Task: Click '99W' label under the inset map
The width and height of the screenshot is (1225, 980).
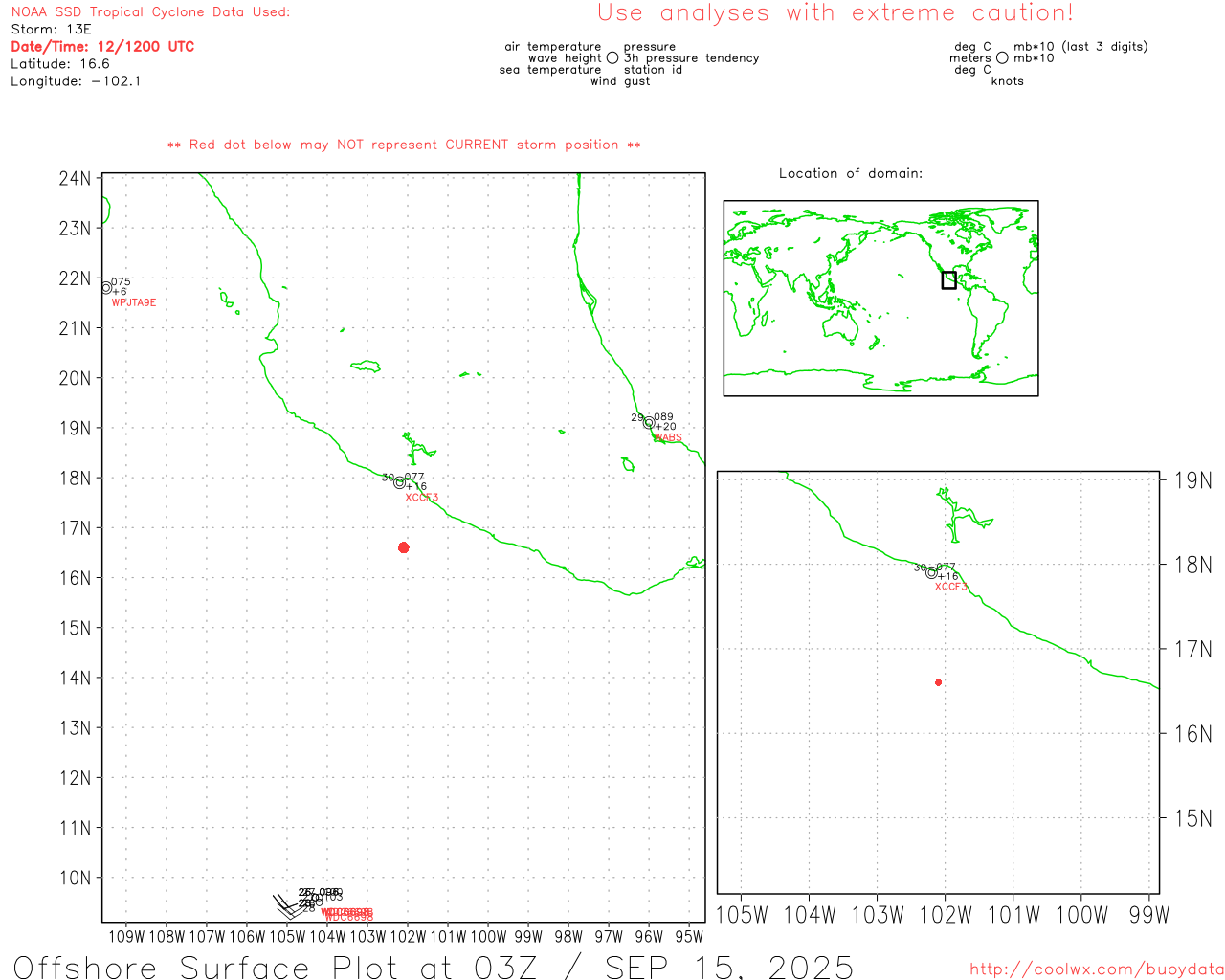Action: (1149, 915)
